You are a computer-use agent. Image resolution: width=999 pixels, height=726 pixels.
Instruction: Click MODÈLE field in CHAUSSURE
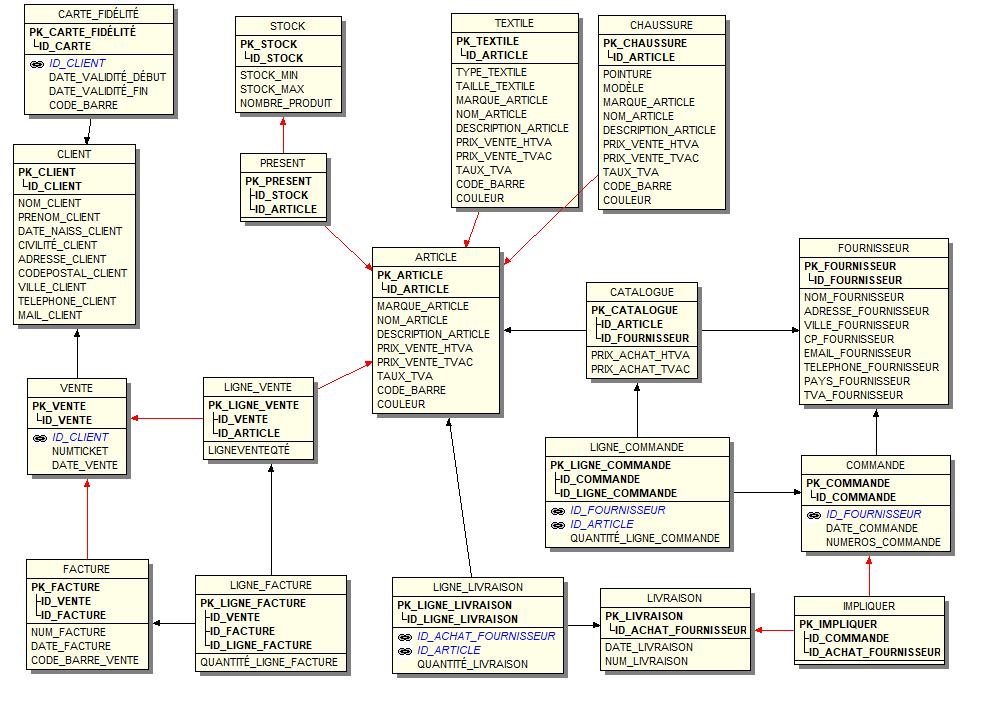(x=623, y=88)
